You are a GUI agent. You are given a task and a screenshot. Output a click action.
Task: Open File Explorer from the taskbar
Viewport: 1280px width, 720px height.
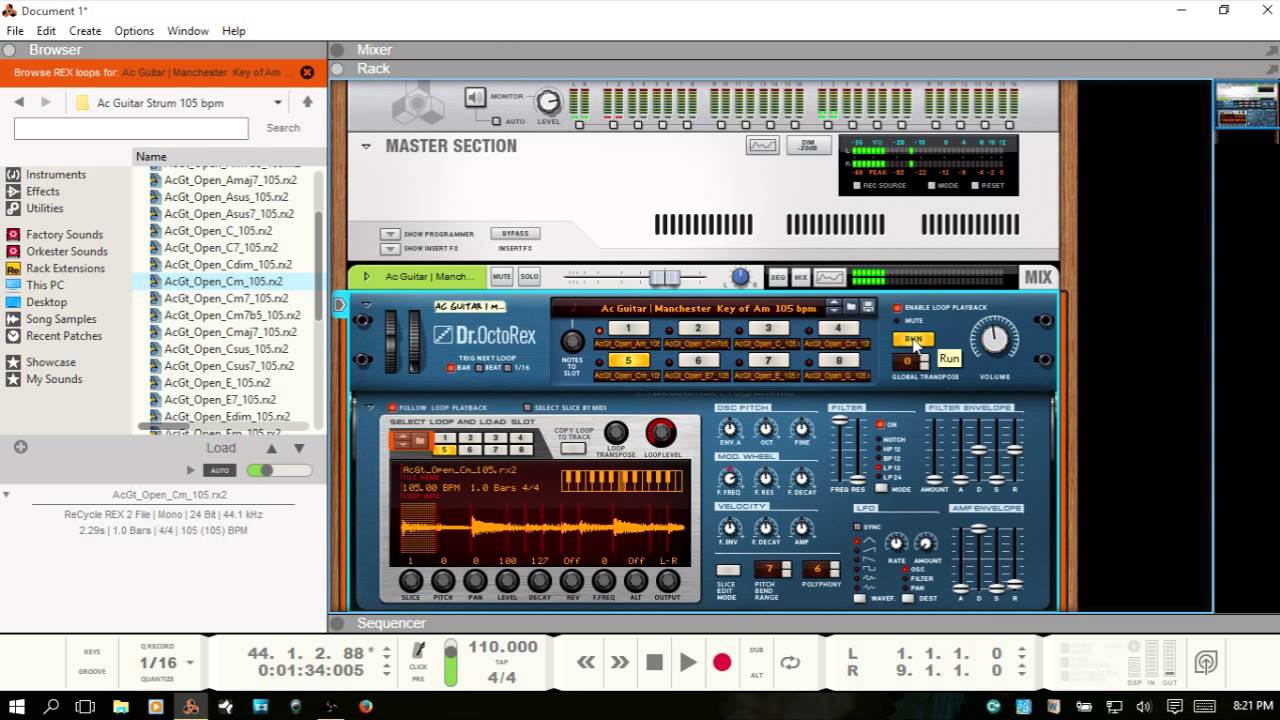pos(120,707)
